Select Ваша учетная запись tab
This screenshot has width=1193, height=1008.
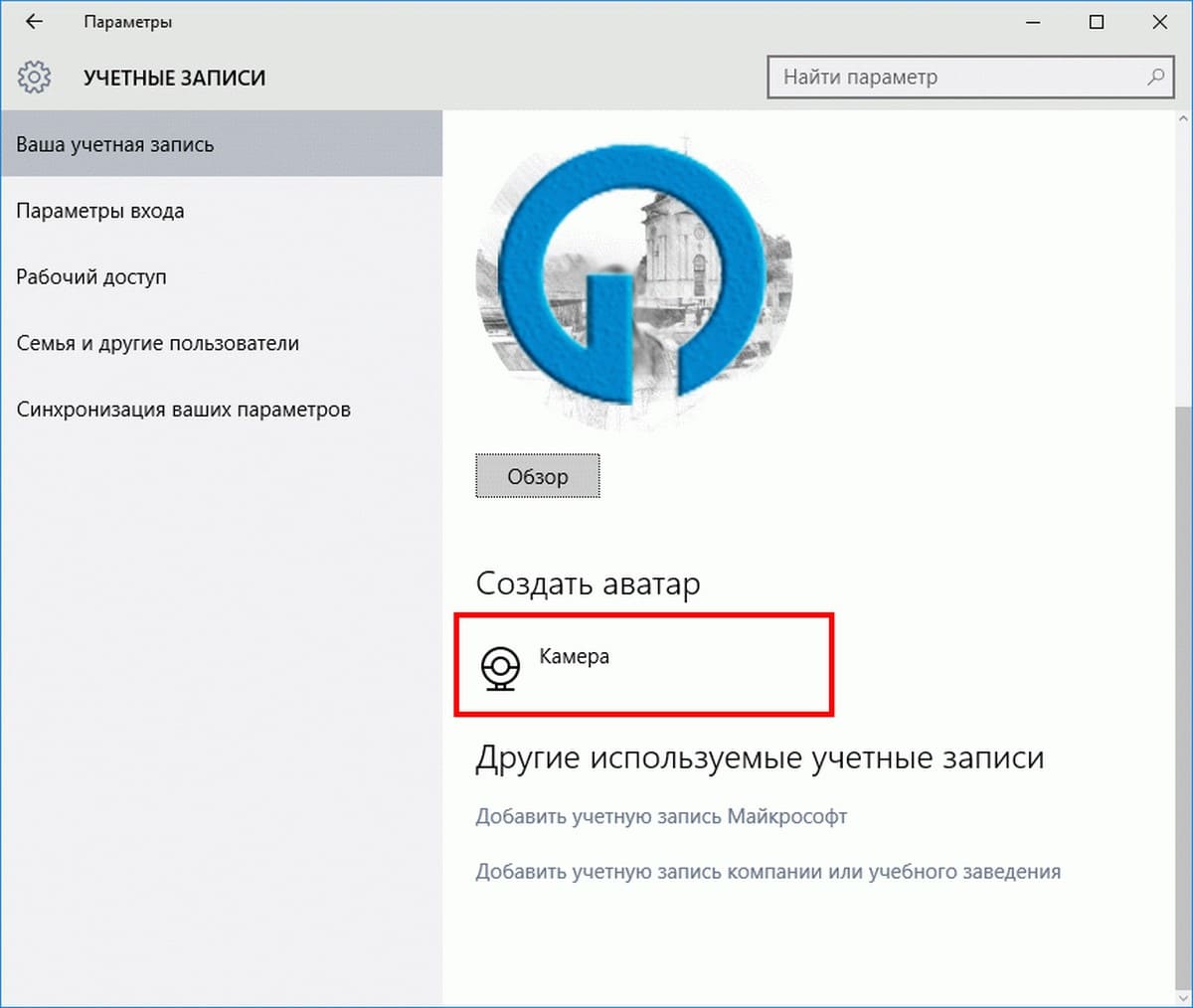coord(221,144)
